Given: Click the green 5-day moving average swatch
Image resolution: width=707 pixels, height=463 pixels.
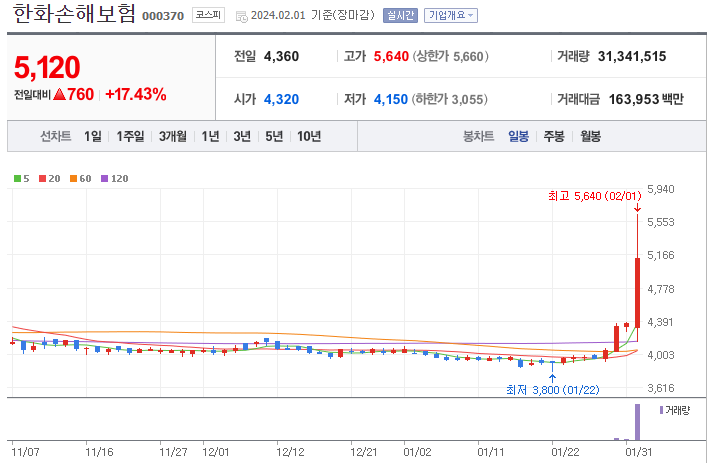Looking at the screenshot, I should click(18, 179).
